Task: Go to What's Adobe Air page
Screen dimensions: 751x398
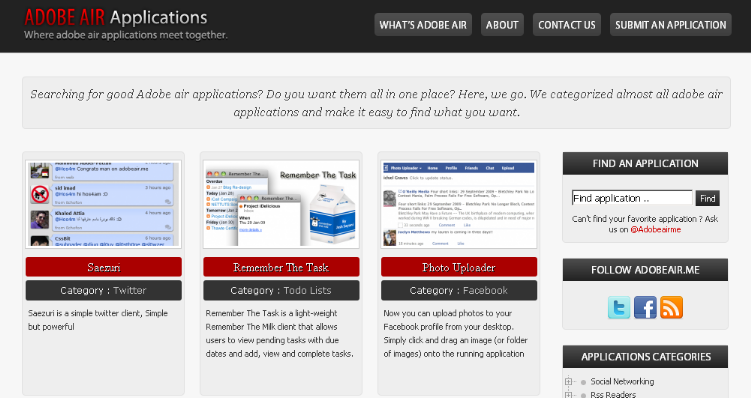Action: click(x=423, y=25)
